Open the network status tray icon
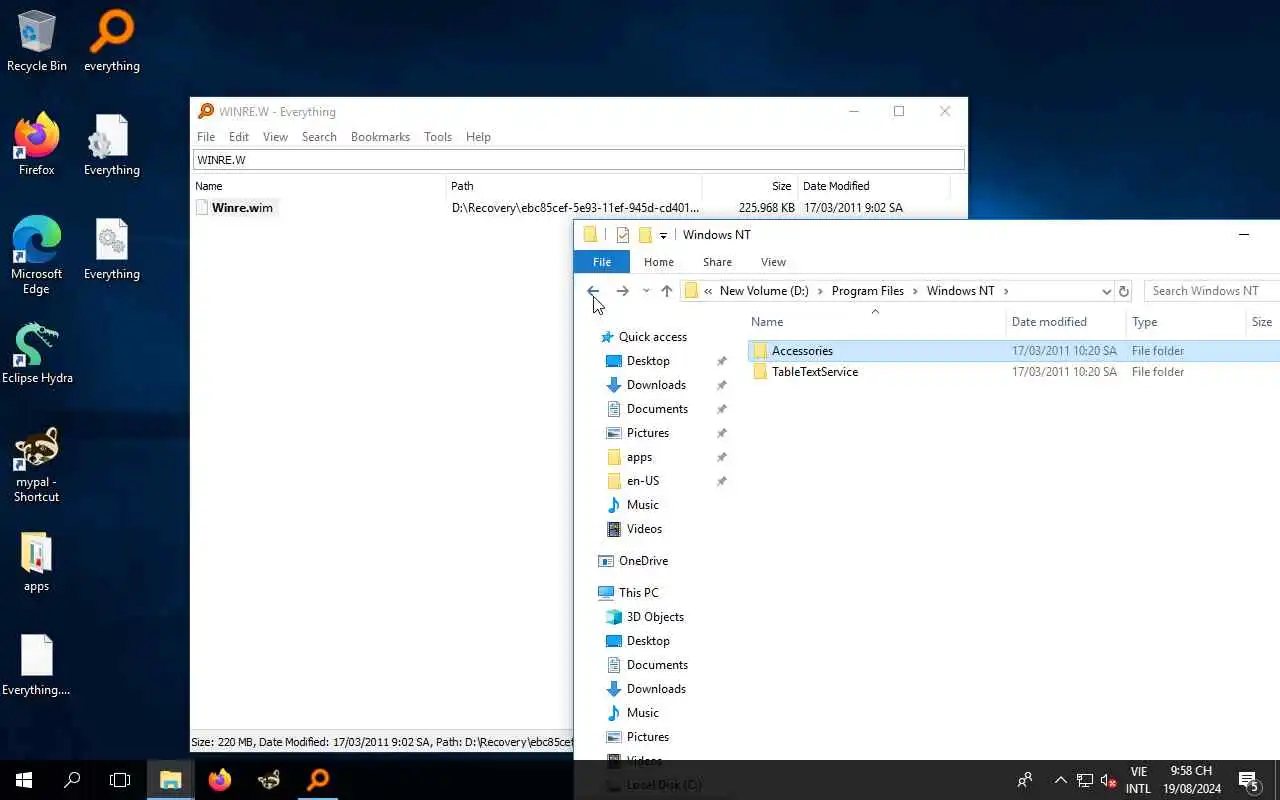Image resolution: width=1280 pixels, height=800 pixels. [1084, 780]
